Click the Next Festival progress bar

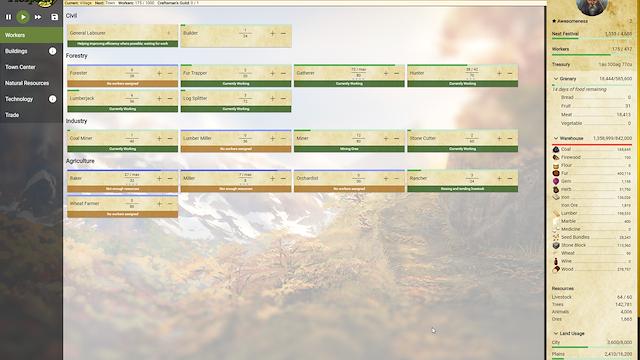coord(592,39)
